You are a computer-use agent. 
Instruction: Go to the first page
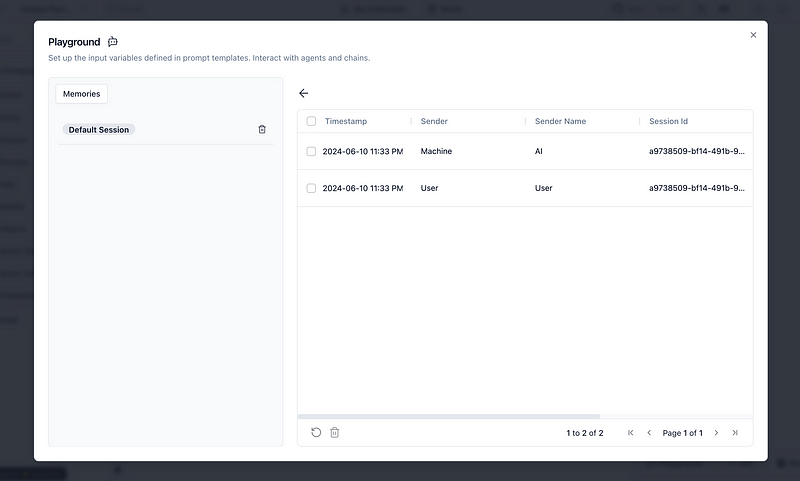coord(630,433)
